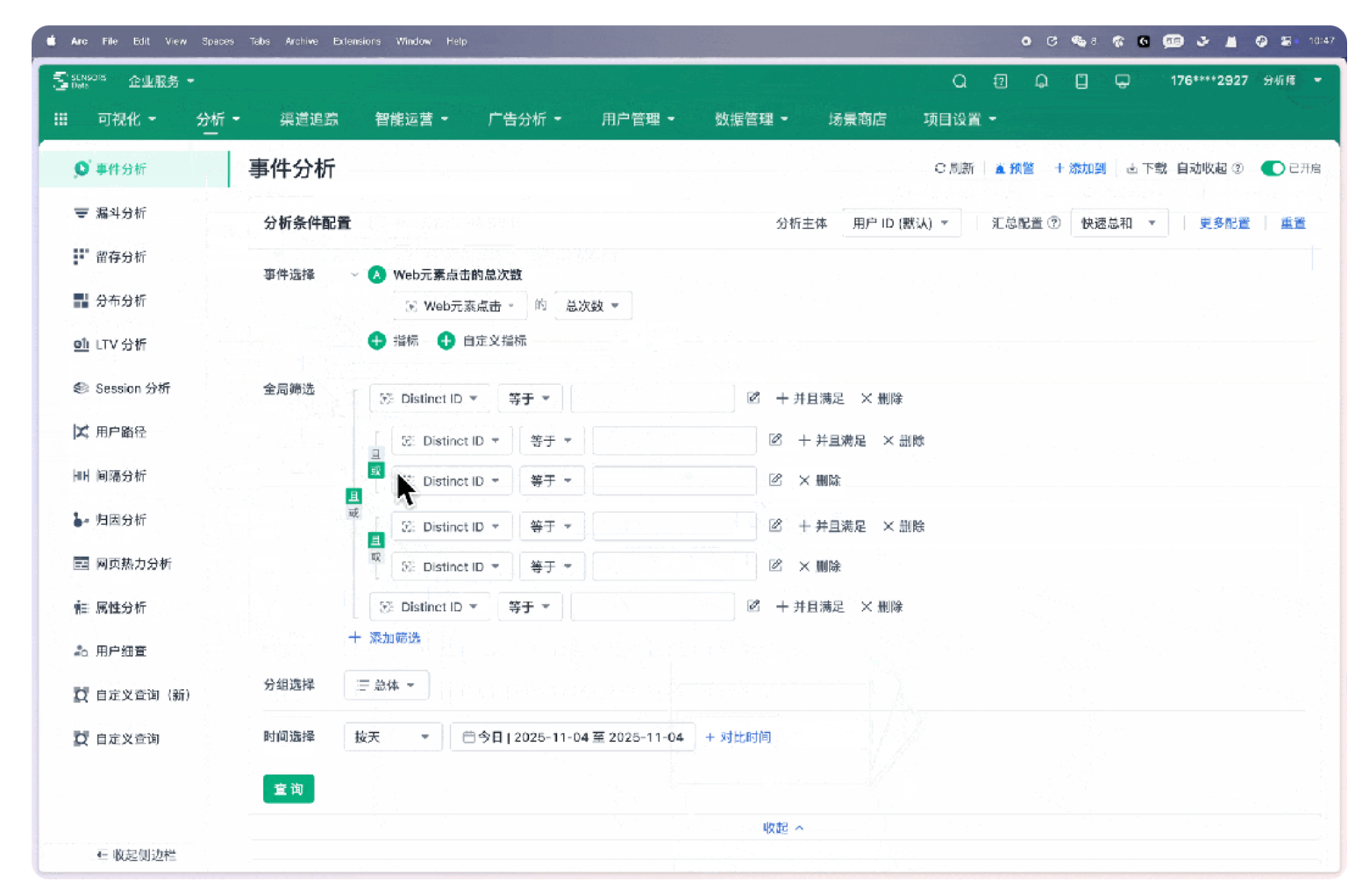Screen dimensions: 1370x896
Task: Open the notification bell icon
Action: point(1041,82)
